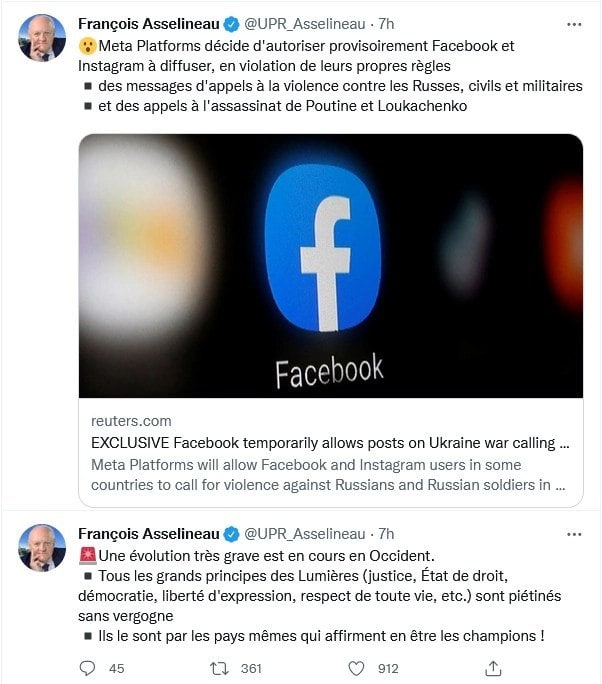The width and height of the screenshot is (602, 684).
Task: Click the 7h timestamp on second tweet
Action: pyautogui.click(x=387, y=534)
